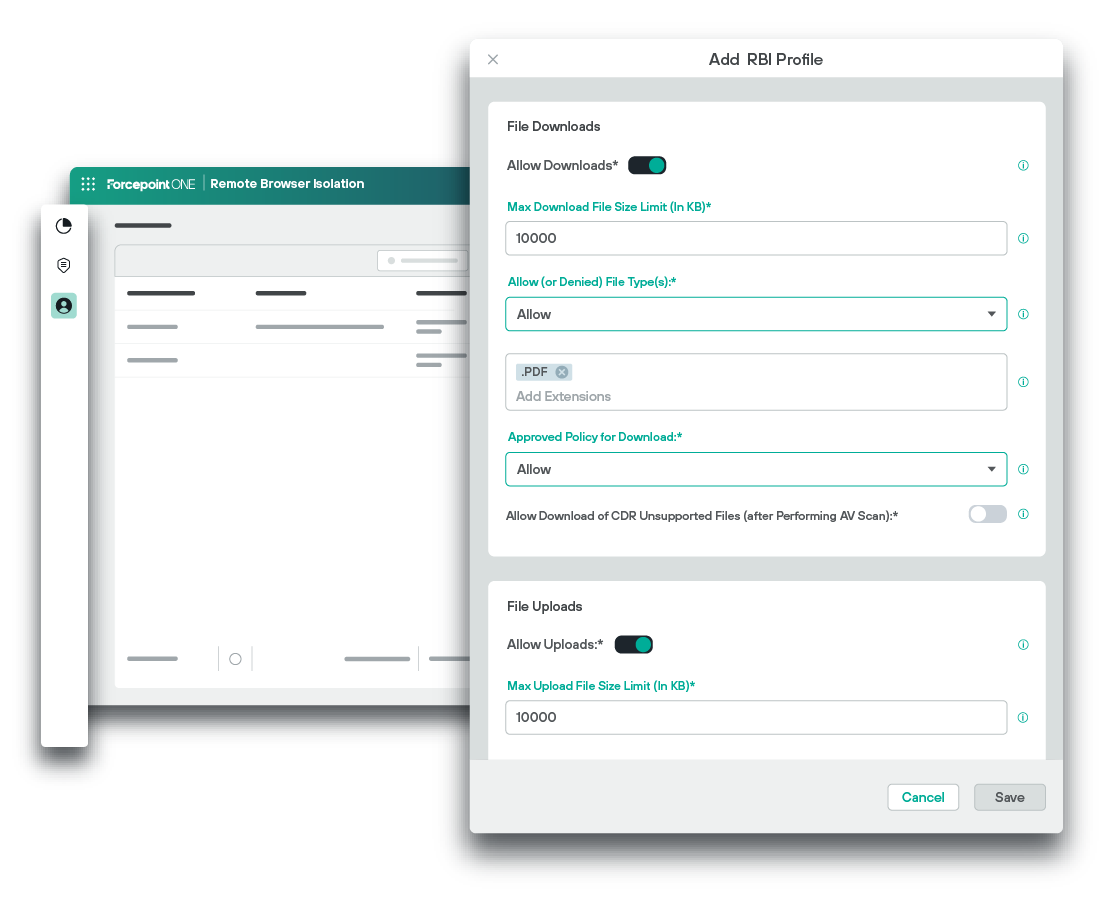Image resolution: width=1105 pixels, height=911 pixels.
Task: Save the RBI profile
Action: 1009,797
